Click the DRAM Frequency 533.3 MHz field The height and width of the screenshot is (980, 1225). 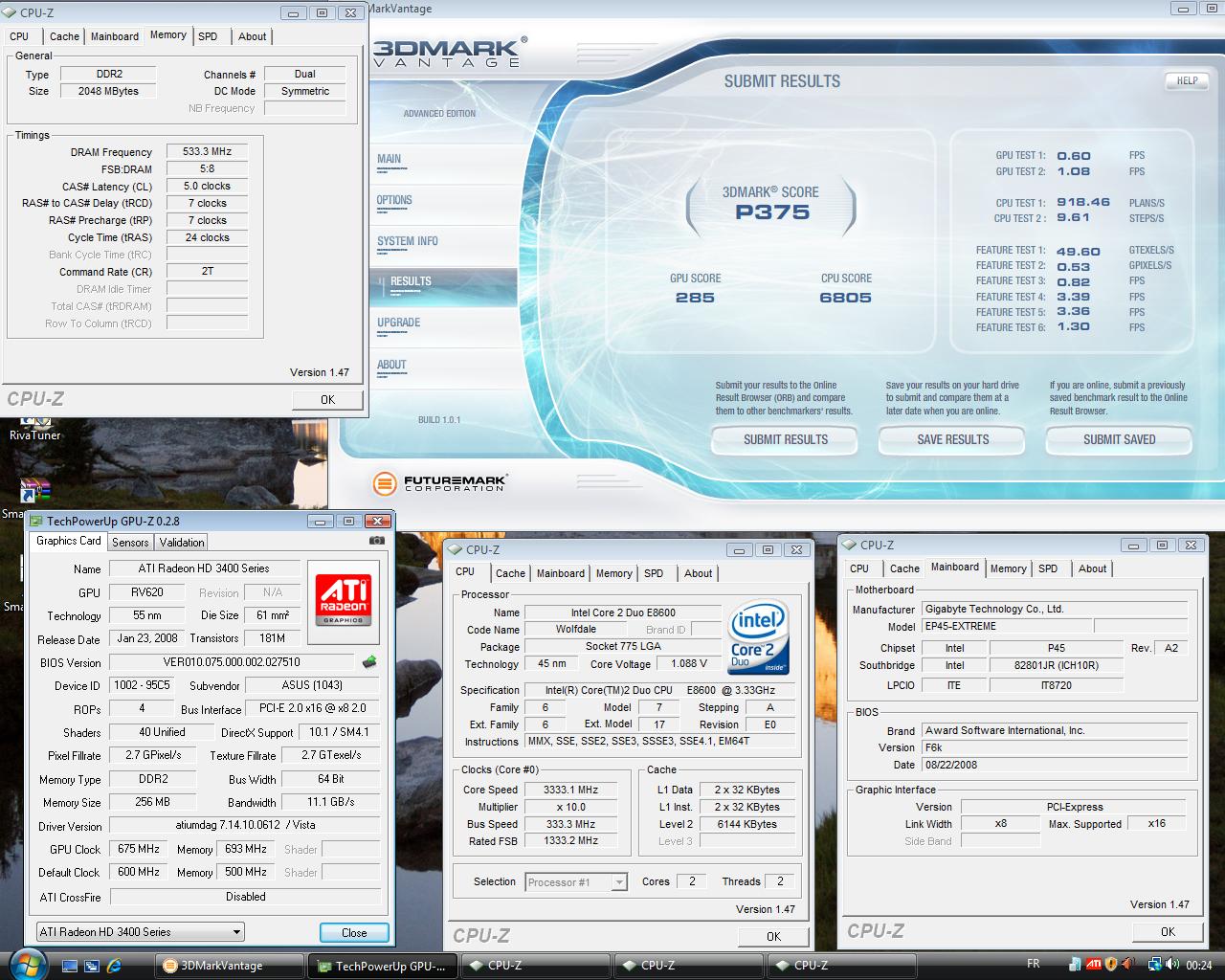tap(208, 151)
